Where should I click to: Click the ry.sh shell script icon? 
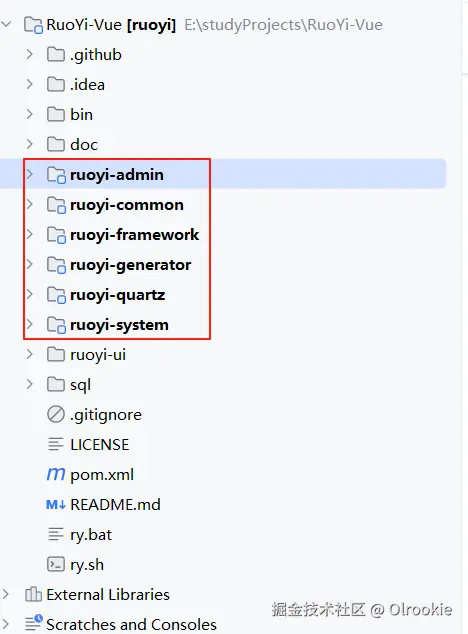56,564
